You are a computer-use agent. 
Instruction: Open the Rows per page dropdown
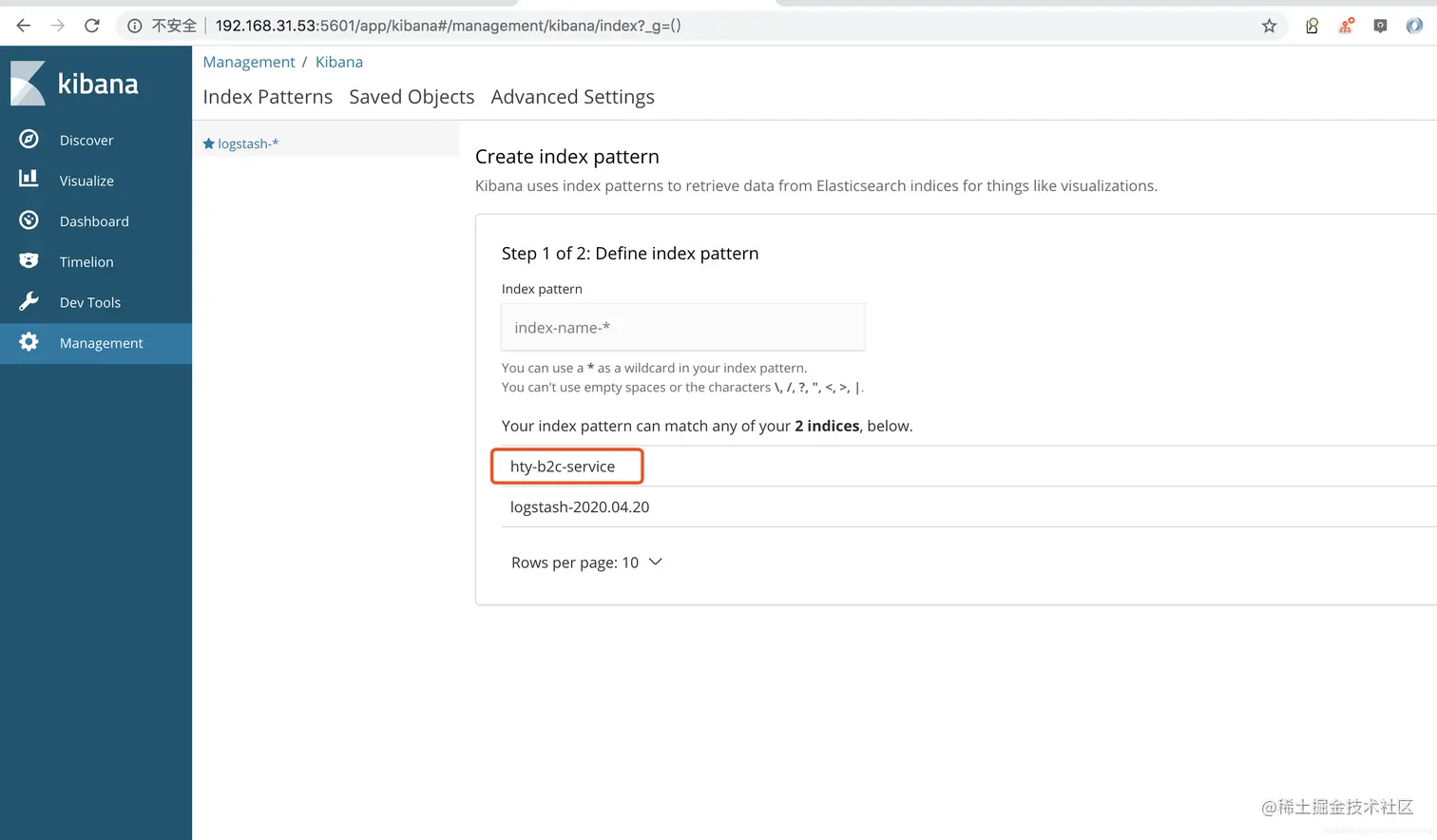586,563
